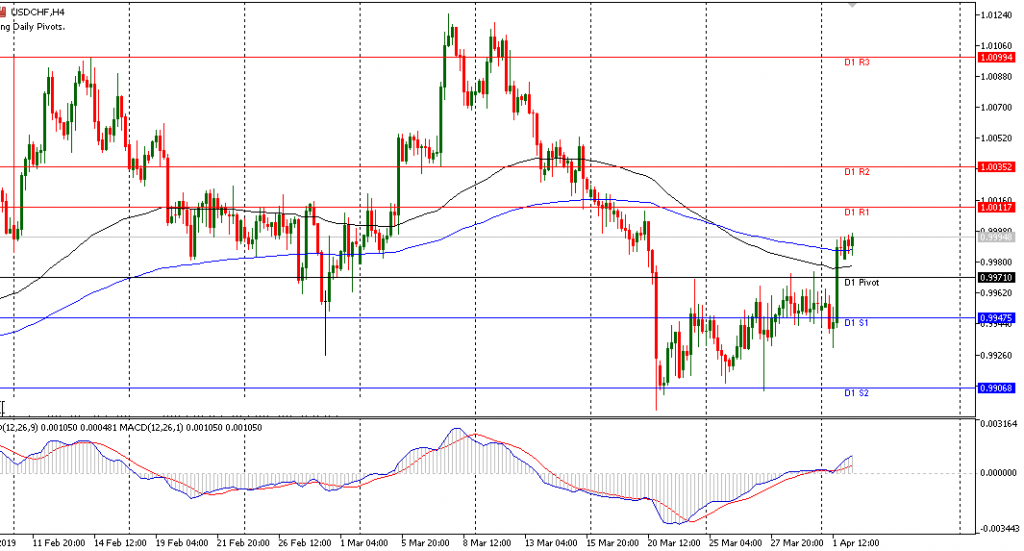The width and height of the screenshot is (1024, 551).
Task: Click the D1 R1 resistance label
Action: [857, 212]
